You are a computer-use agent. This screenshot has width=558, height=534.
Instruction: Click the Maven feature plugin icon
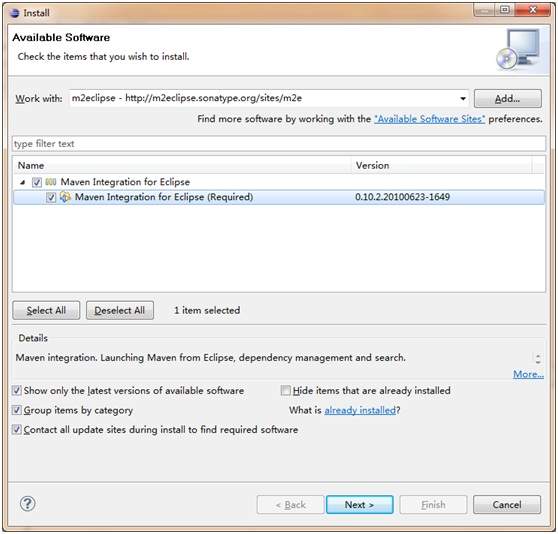(65, 197)
